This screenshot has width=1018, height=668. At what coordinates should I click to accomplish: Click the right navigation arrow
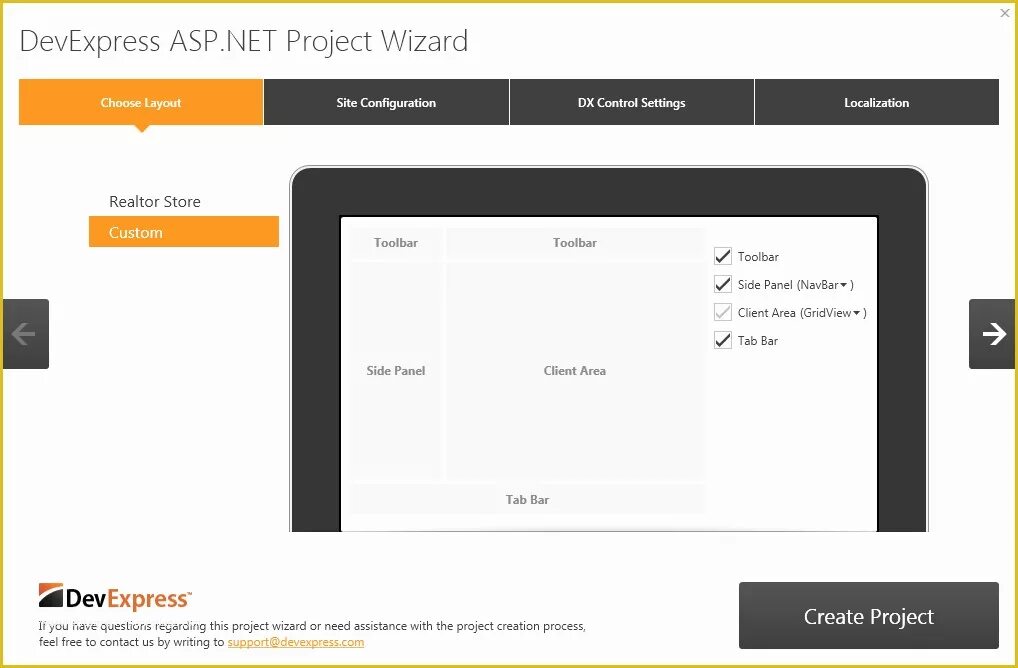click(991, 333)
